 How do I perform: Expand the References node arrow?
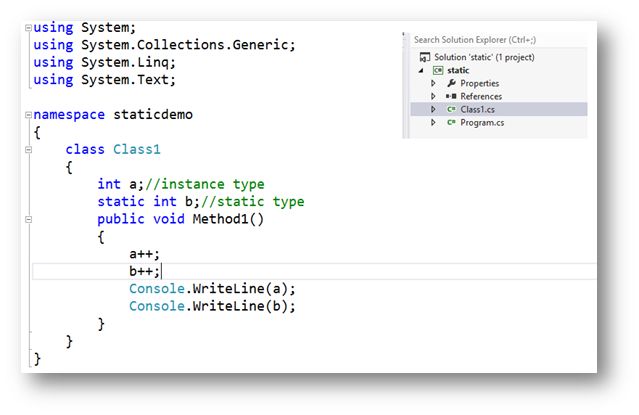433,96
